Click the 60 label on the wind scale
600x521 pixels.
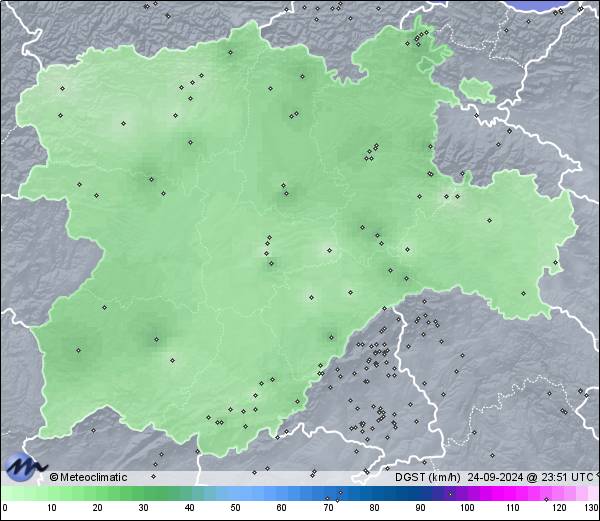[282, 508]
